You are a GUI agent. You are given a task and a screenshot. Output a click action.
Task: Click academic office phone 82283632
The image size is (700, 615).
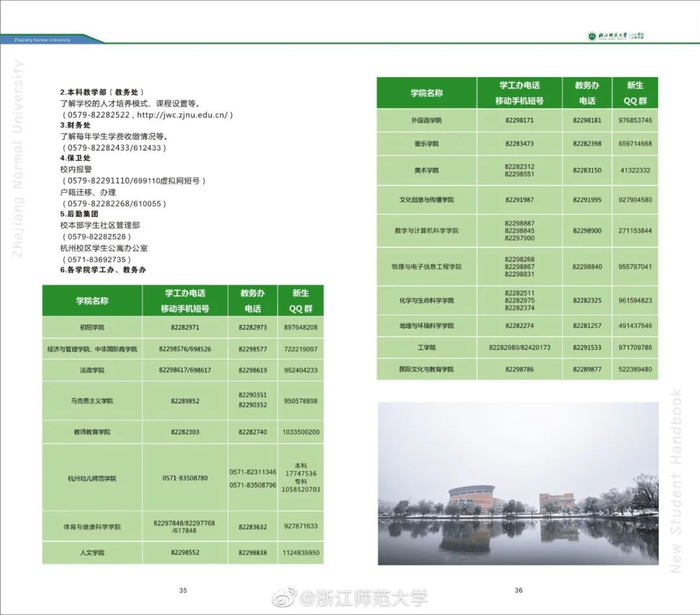253,527
